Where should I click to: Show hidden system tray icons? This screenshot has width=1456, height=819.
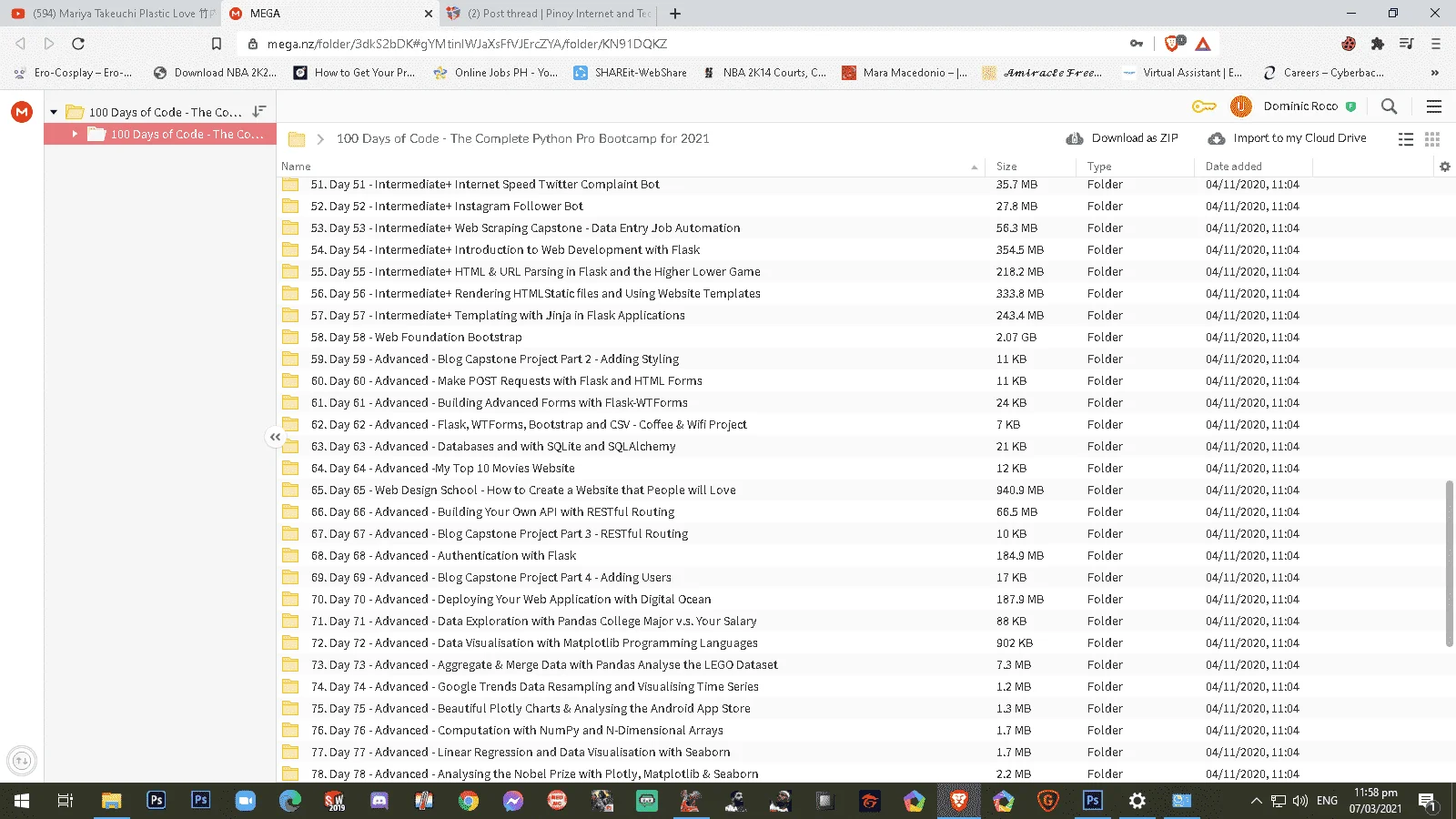(x=1256, y=801)
